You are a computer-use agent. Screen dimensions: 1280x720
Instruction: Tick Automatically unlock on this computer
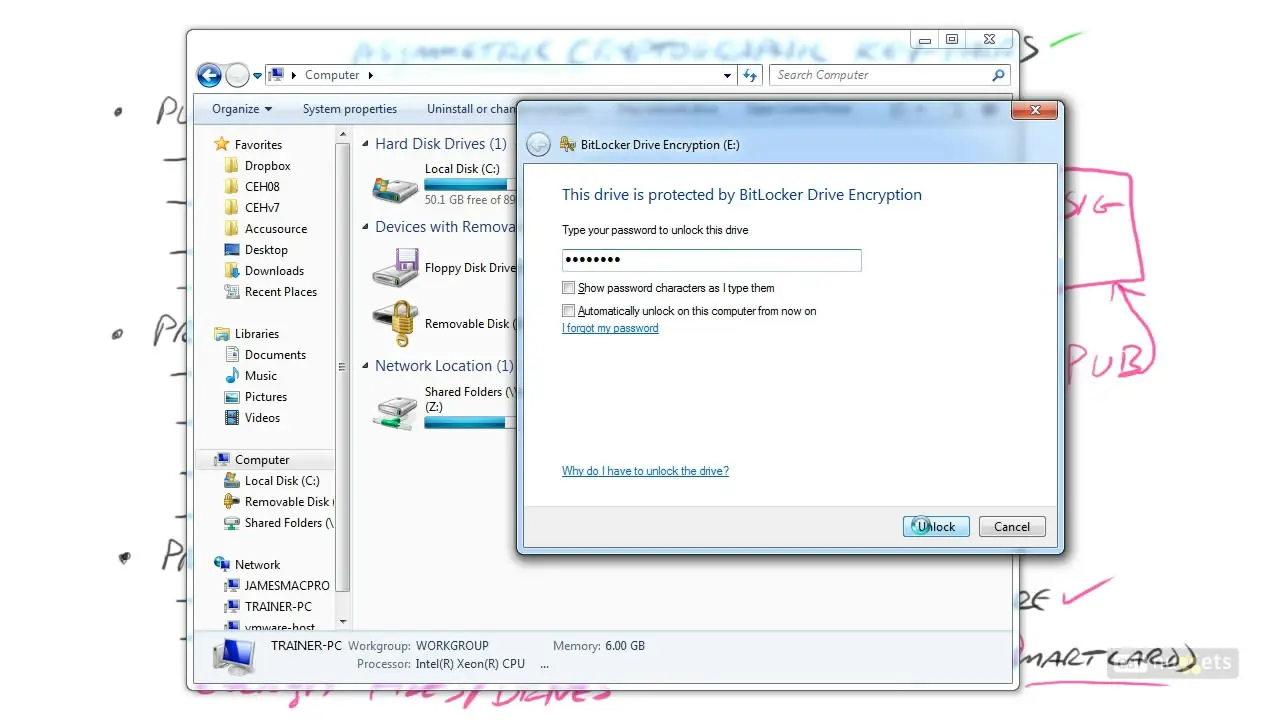[569, 311]
